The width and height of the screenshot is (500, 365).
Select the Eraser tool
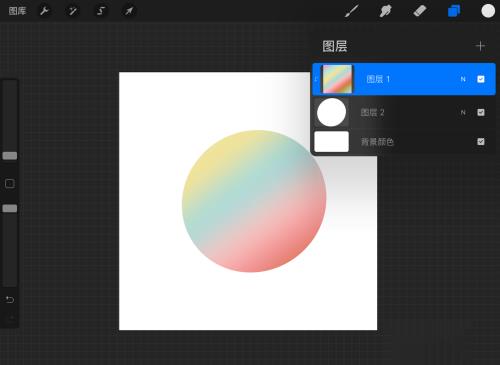(x=420, y=11)
